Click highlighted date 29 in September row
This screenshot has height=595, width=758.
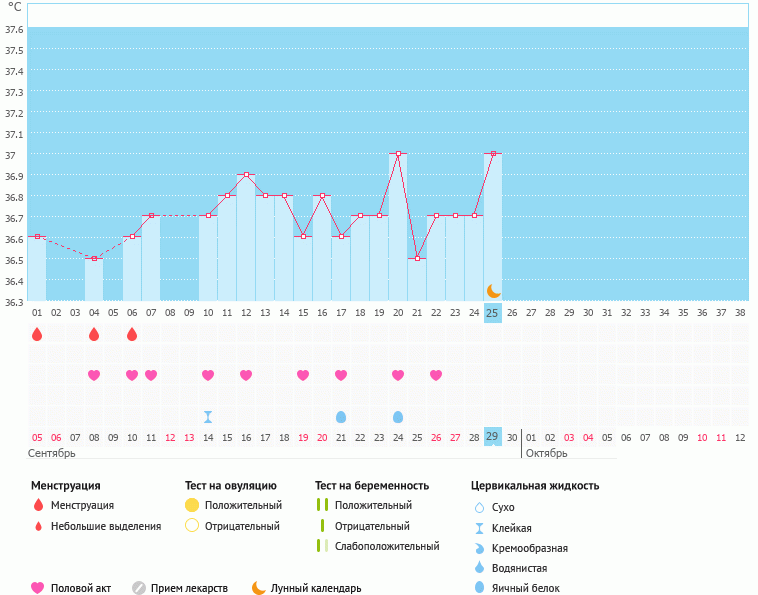492,437
